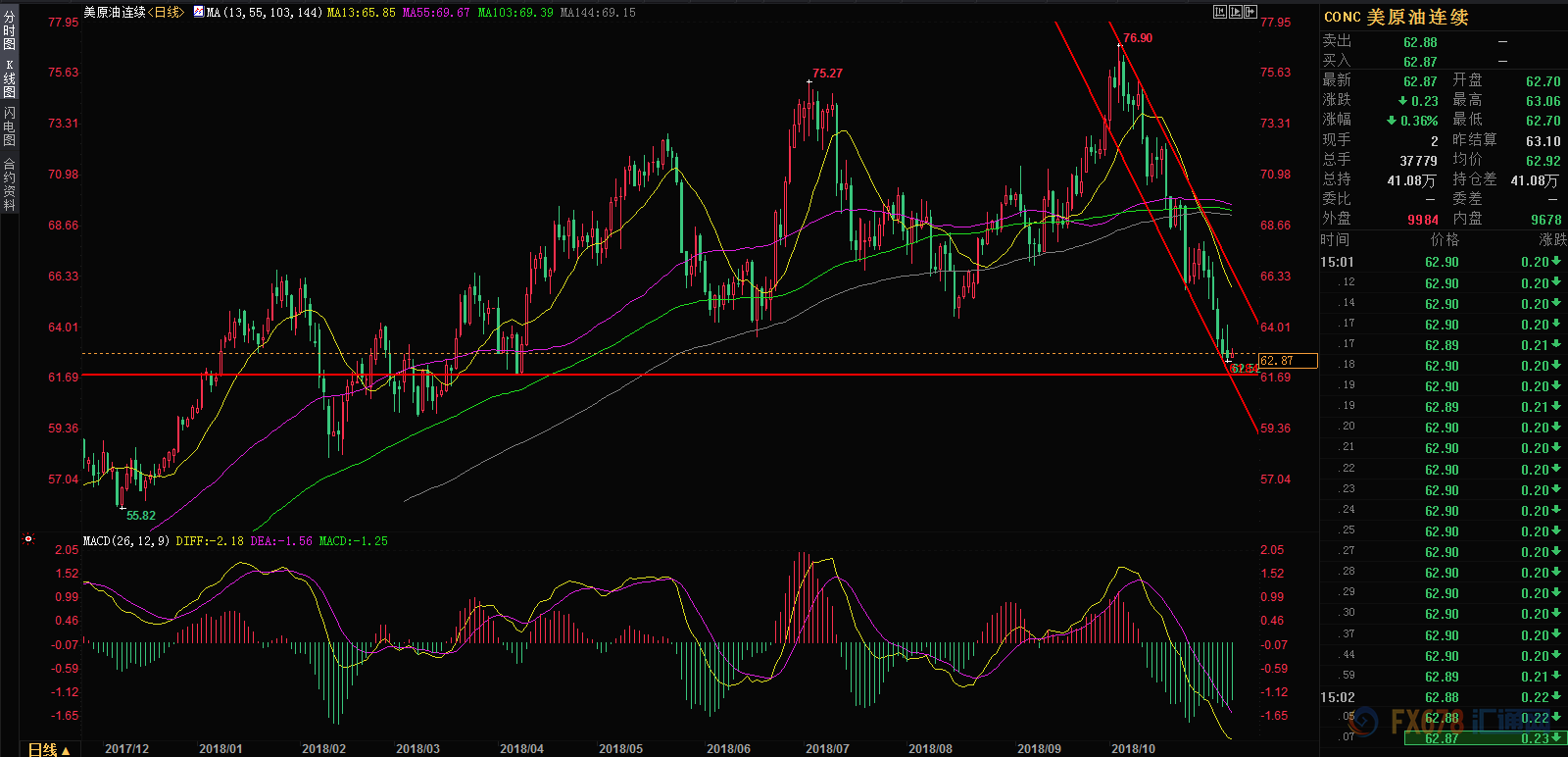
Task: Click the 买入 price 62.87
Action: pos(1420,62)
